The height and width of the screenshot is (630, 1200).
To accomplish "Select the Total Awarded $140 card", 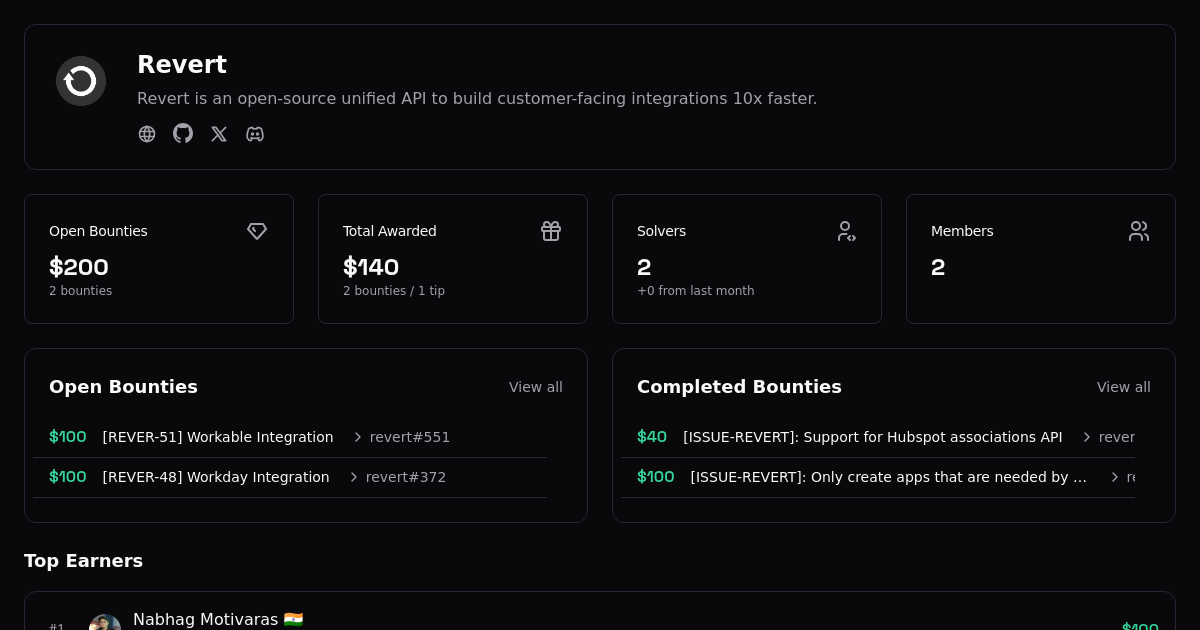I will 453,259.
